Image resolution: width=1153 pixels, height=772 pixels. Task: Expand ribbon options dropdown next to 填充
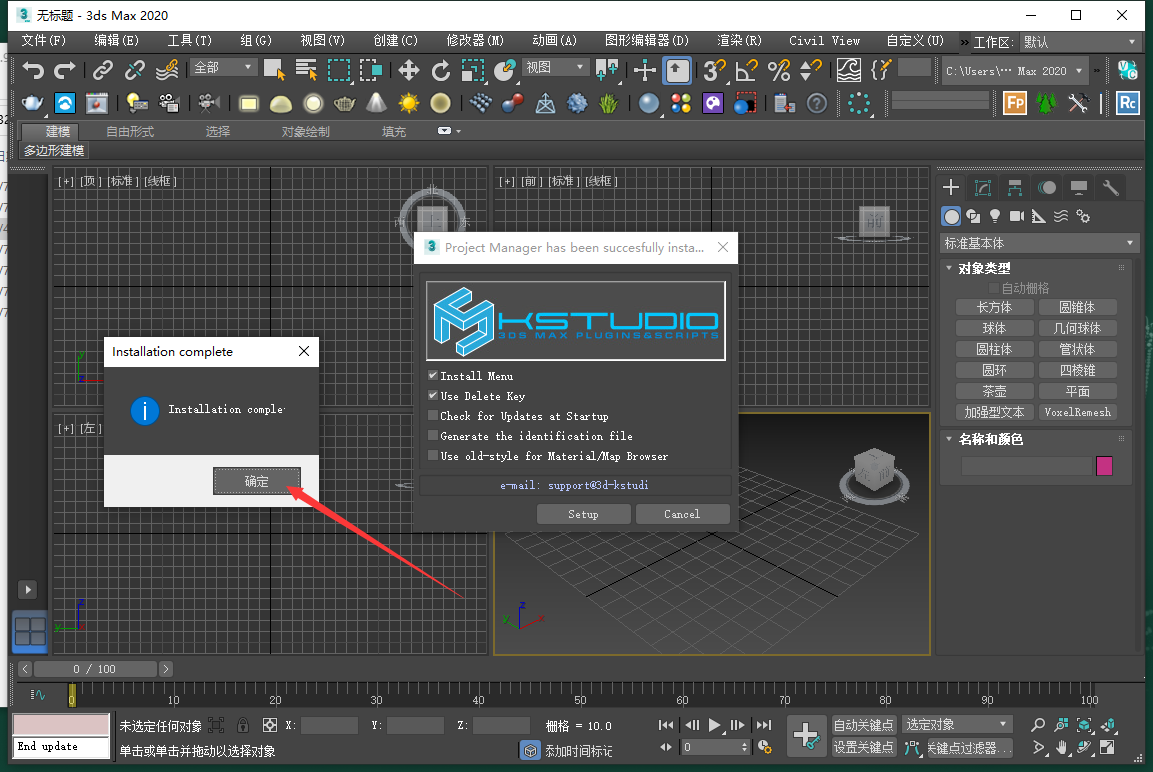[x=449, y=131]
